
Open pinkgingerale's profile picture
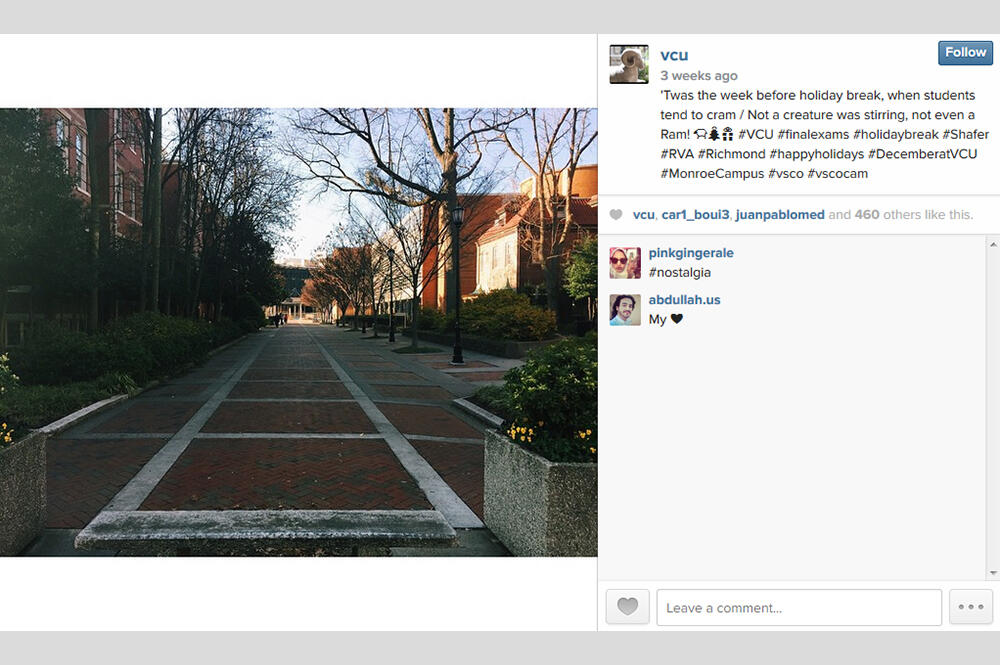click(625, 263)
